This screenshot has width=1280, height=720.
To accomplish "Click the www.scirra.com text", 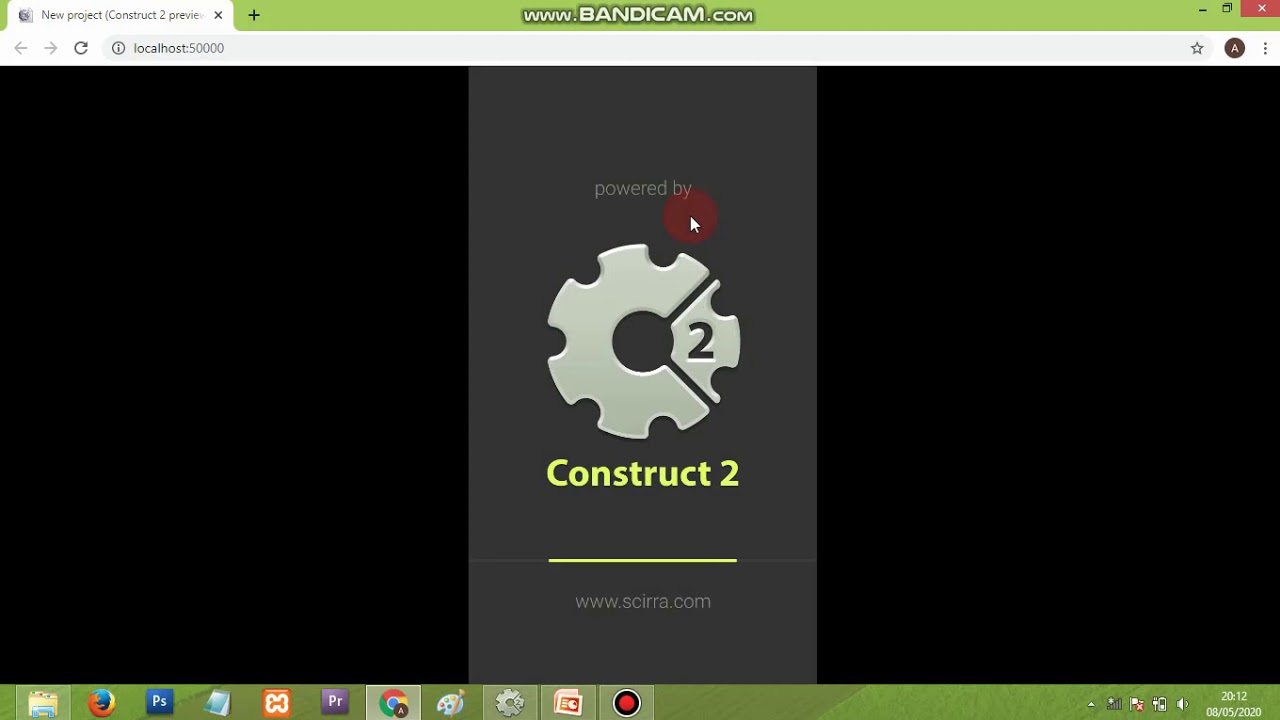I will click(x=643, y=601).
